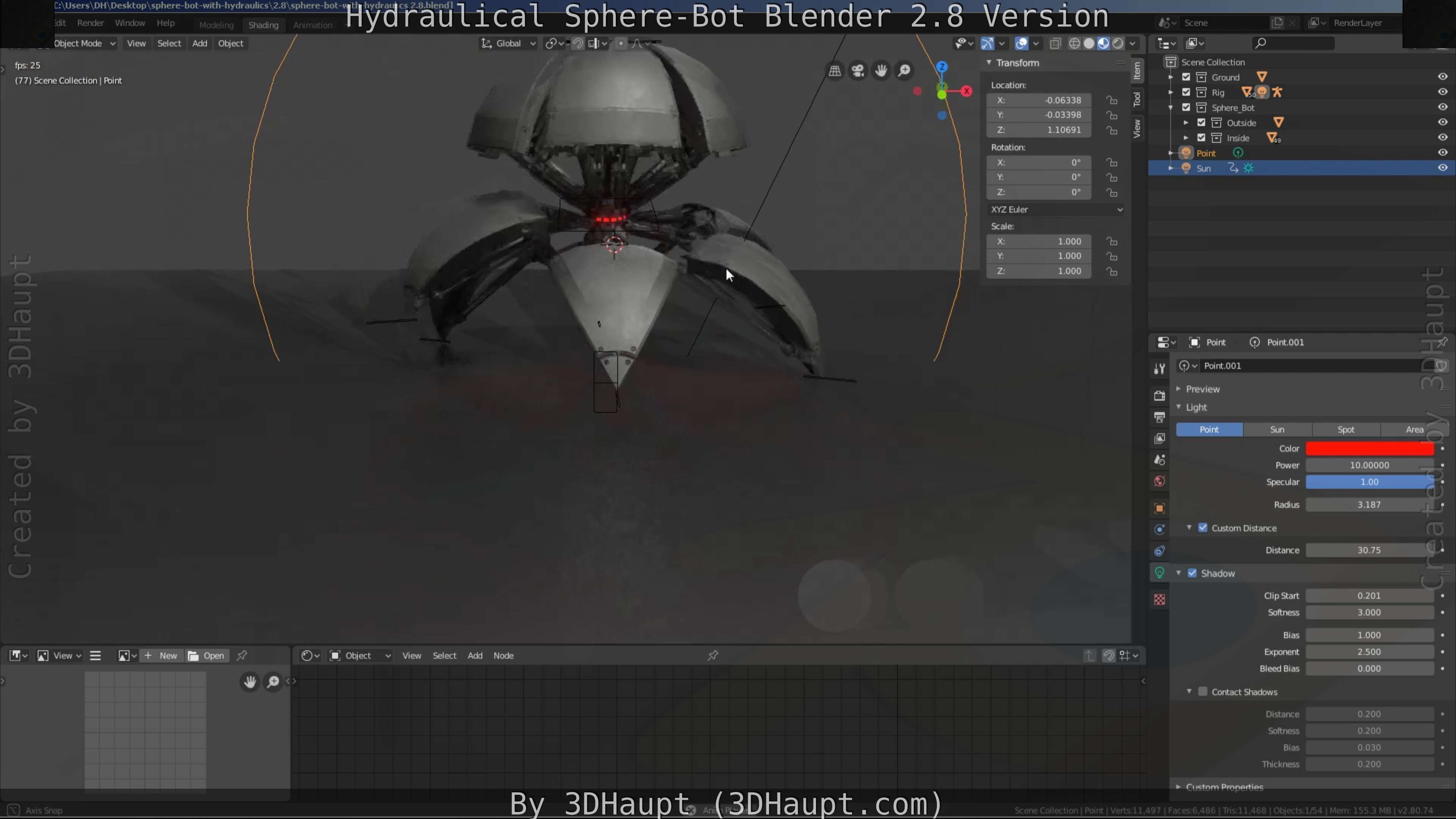Switch to solid viewport shading

coord(1089,44)
